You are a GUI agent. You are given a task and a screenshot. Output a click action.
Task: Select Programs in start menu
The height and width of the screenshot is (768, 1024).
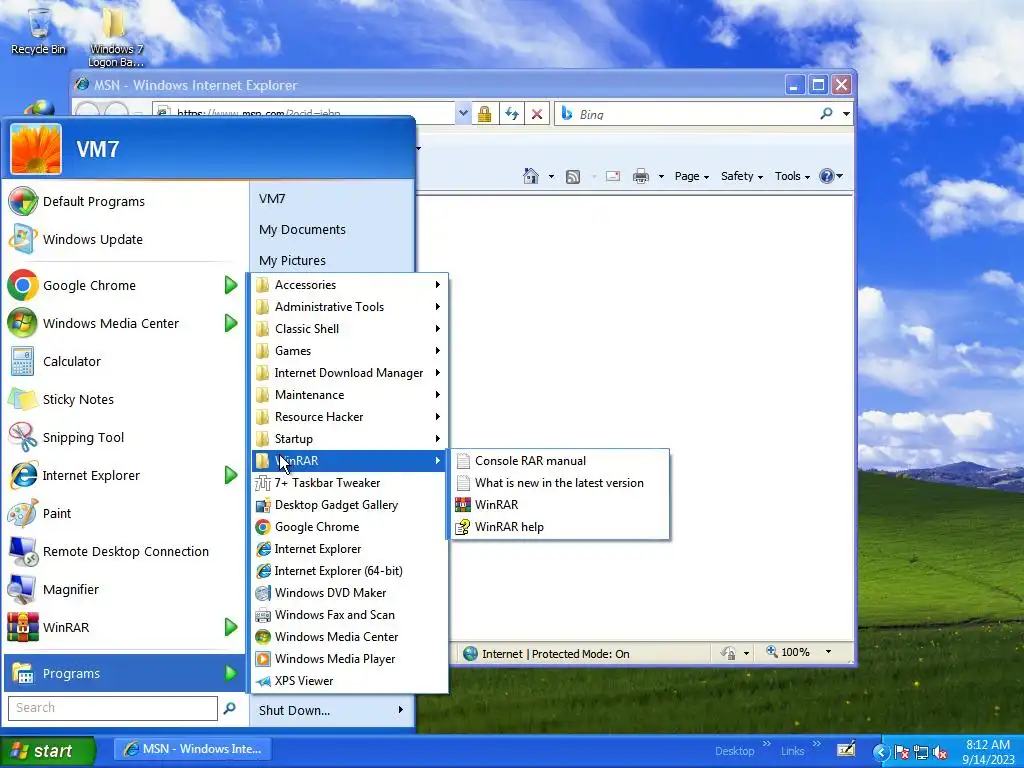[124, 673]
